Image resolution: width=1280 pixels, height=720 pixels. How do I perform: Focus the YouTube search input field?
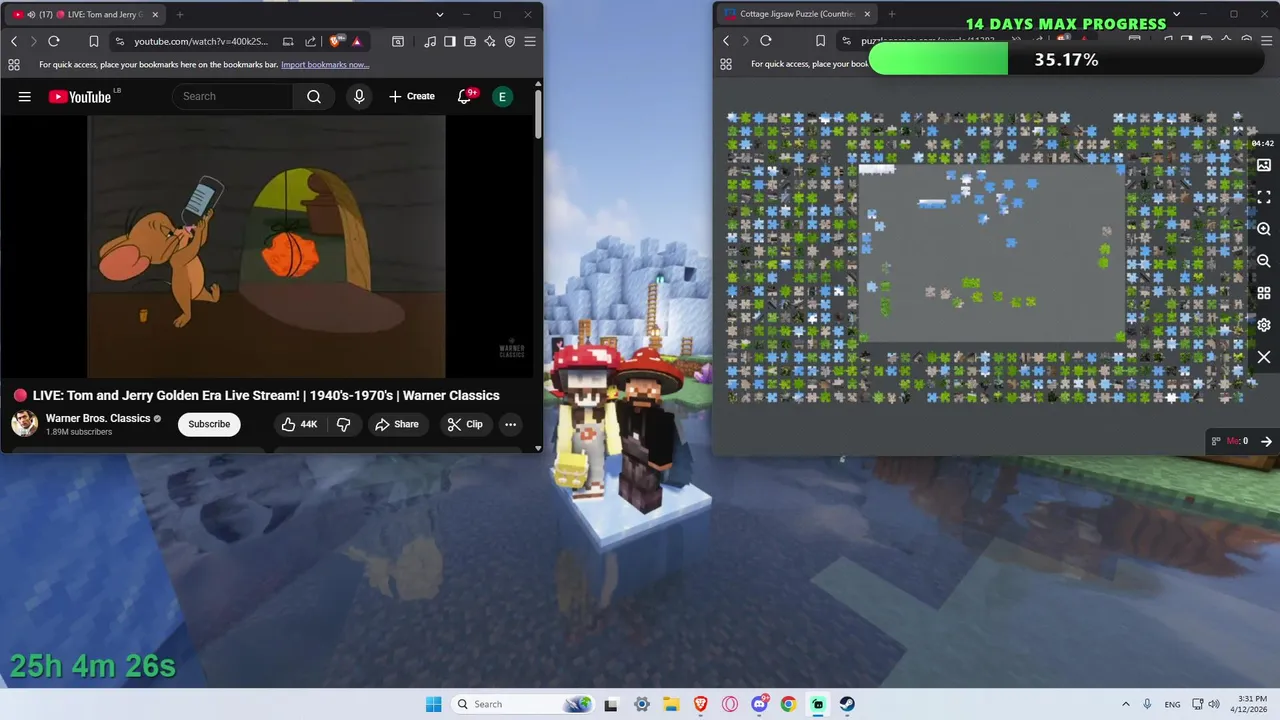coord(232,96)
